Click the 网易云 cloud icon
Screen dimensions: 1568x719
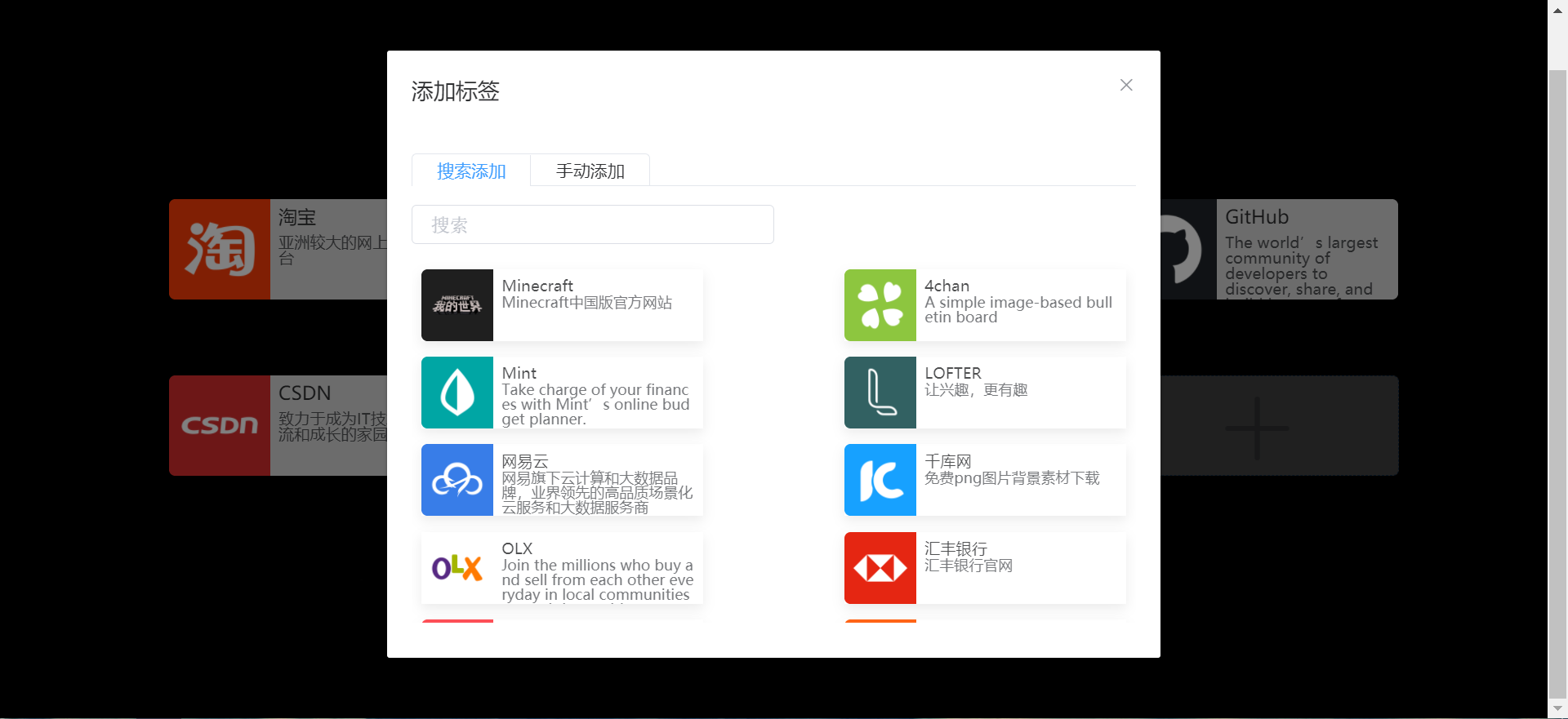point(457,480)
